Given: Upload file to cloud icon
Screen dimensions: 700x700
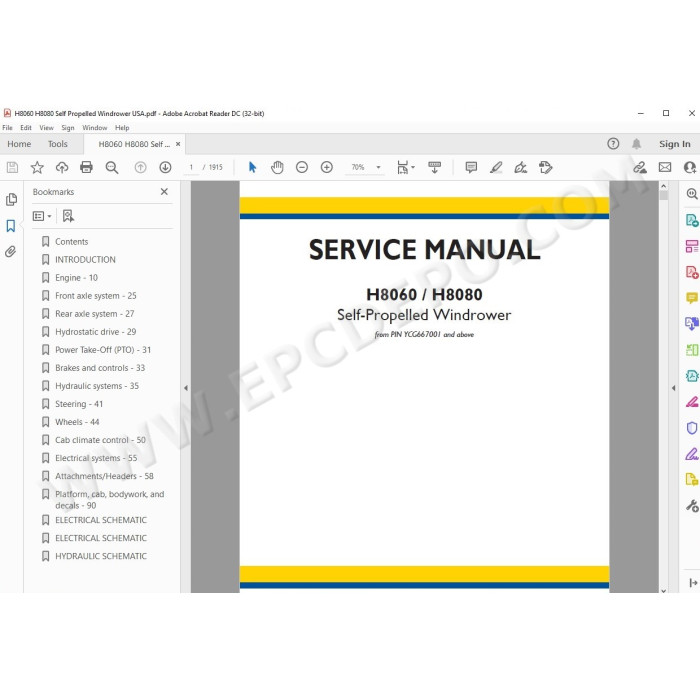Looking at the screenshot, I should click(62, 167).
